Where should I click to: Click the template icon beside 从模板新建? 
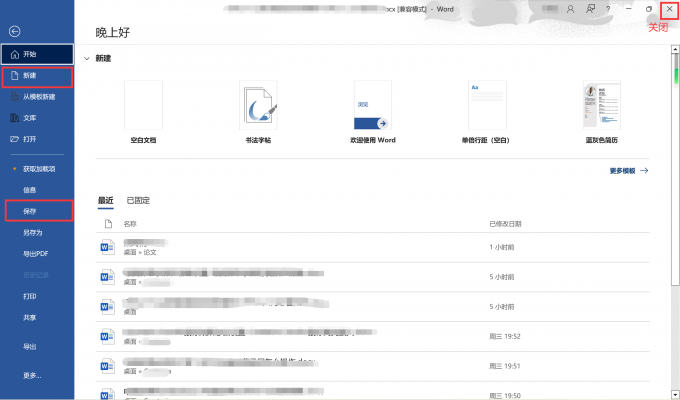15,97
